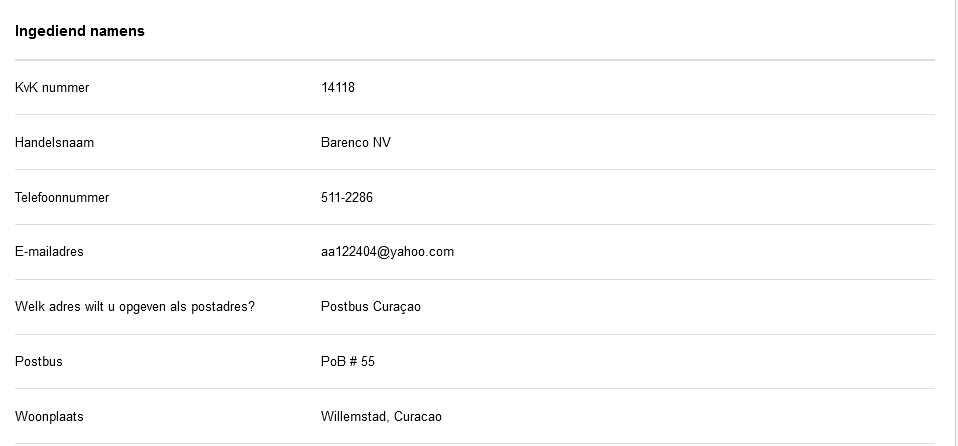Image resolution: width=958 pixels, height=446 pixels.
Task: Click "Postbus" in the "Postbus Curaçao" answer
Action: click(343, 307)
